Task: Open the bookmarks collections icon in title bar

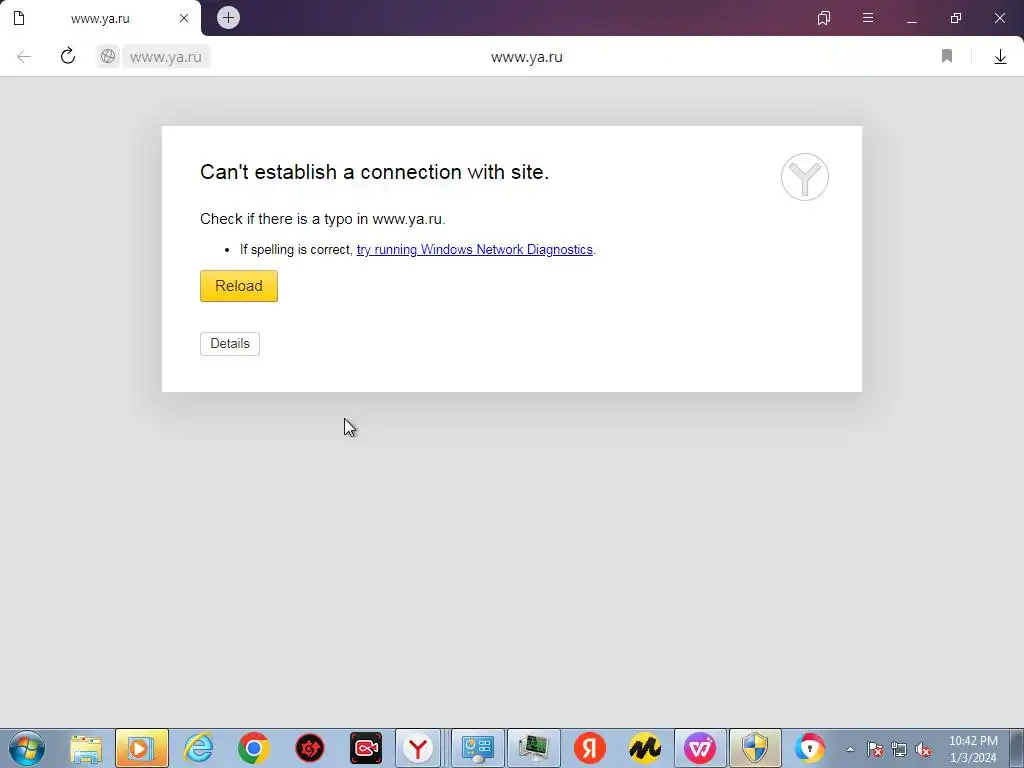Action: (824, 18)
